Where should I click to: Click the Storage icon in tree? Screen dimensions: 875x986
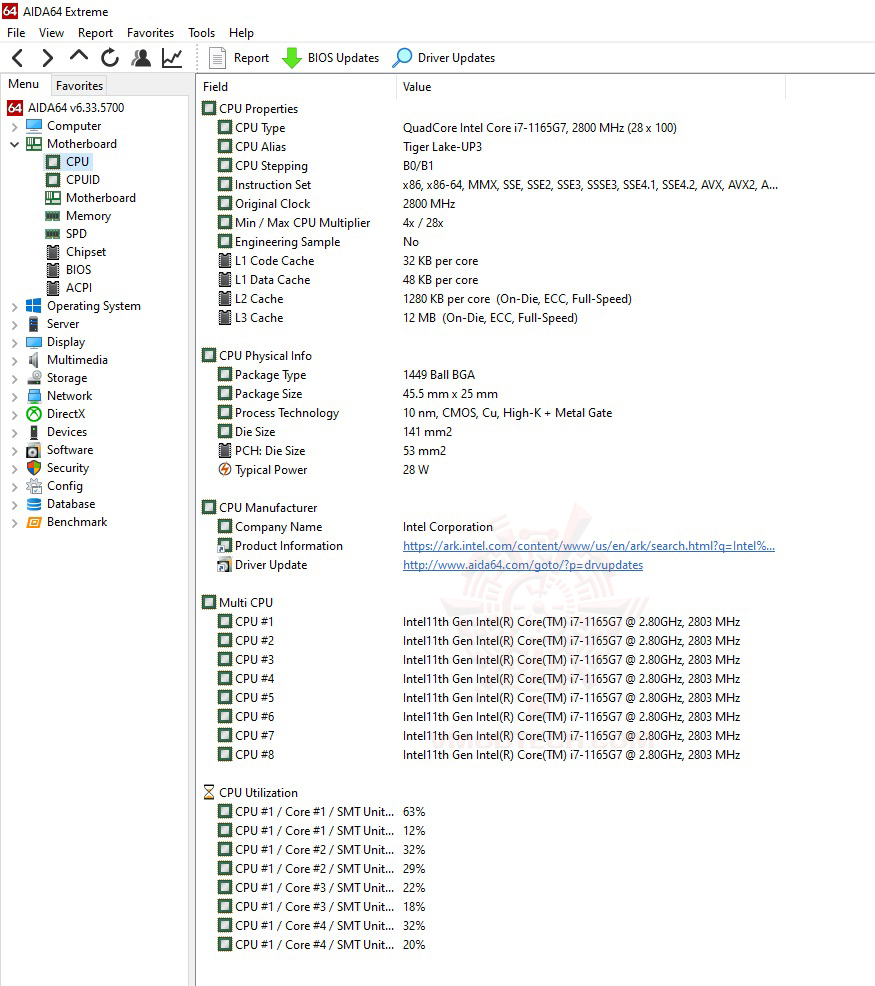[34, 378]
